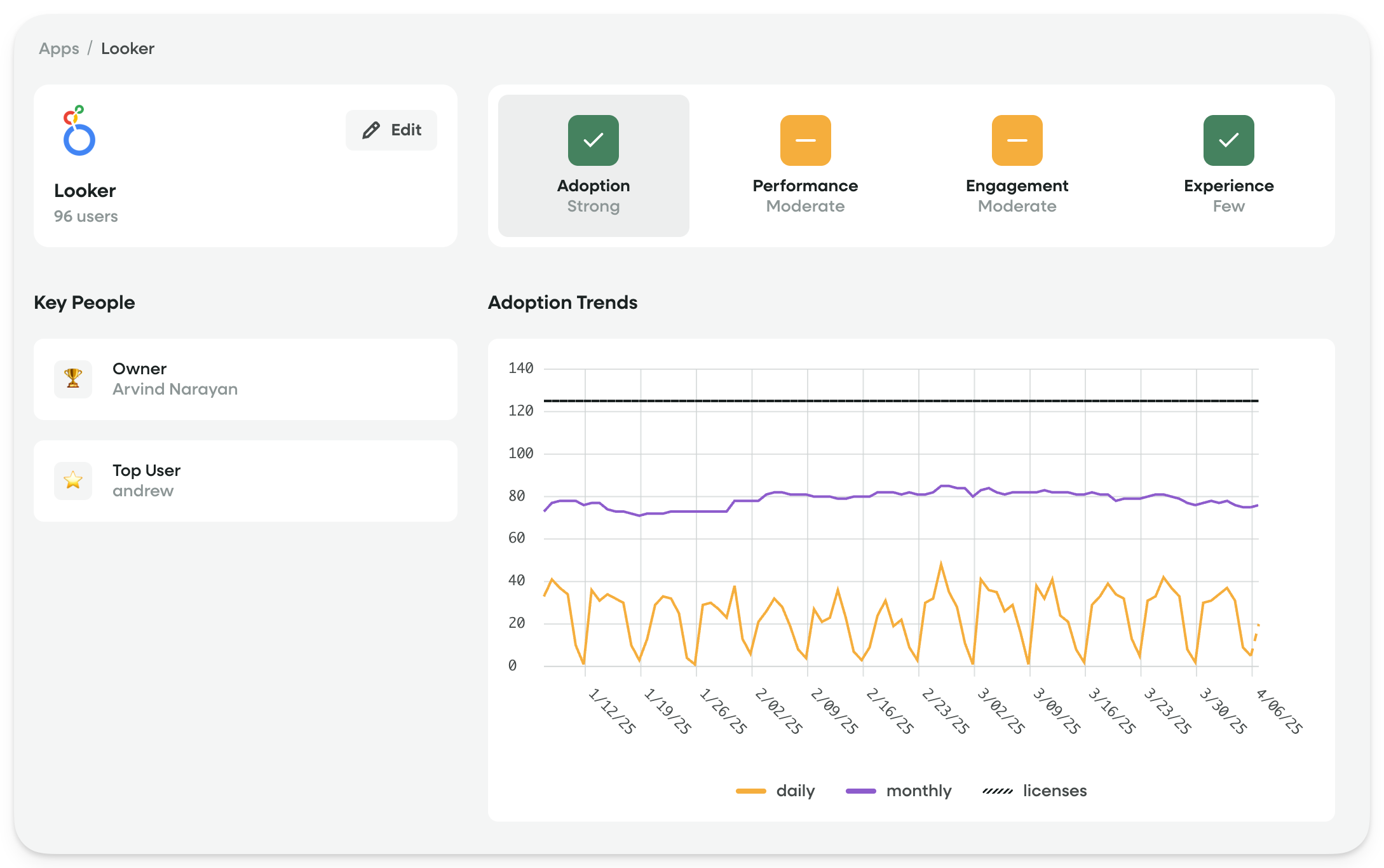Click the Edit button
Viewport: 1384px width, 868px height.
point(391,130)
